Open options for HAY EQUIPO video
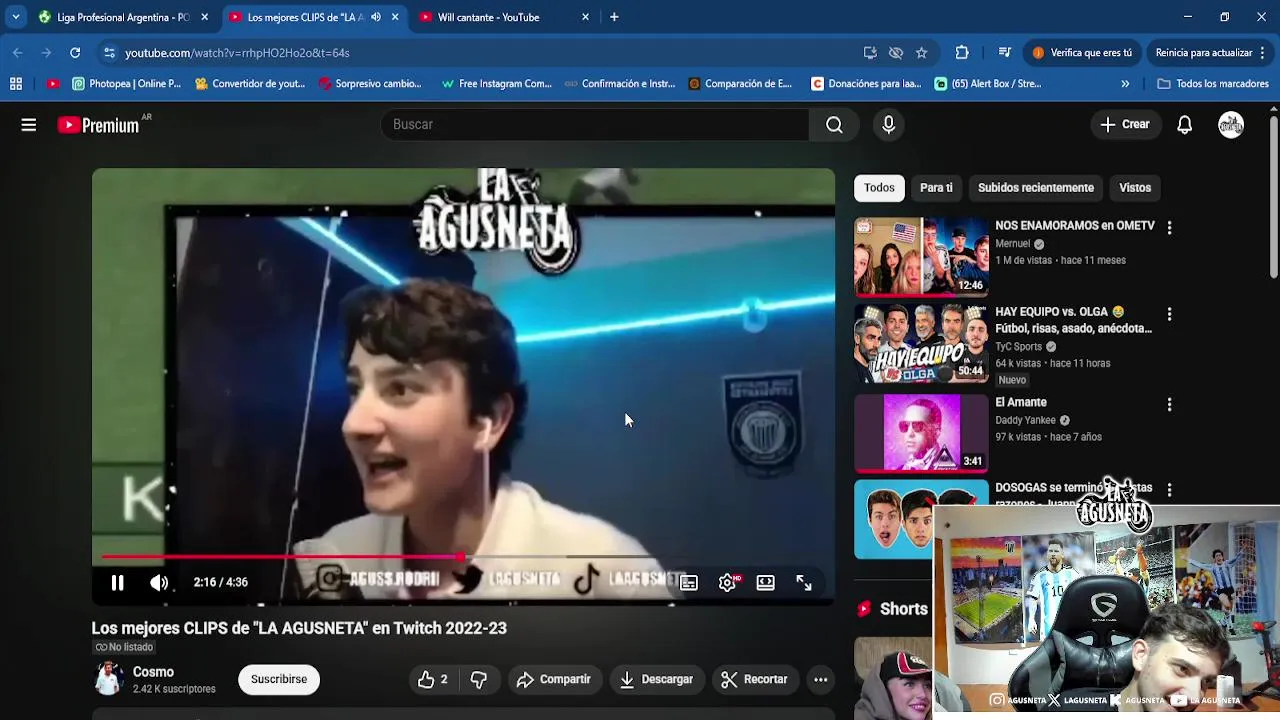Image resolution: width=1280 pixels, height=720 pixels. tap(1169, 314)
